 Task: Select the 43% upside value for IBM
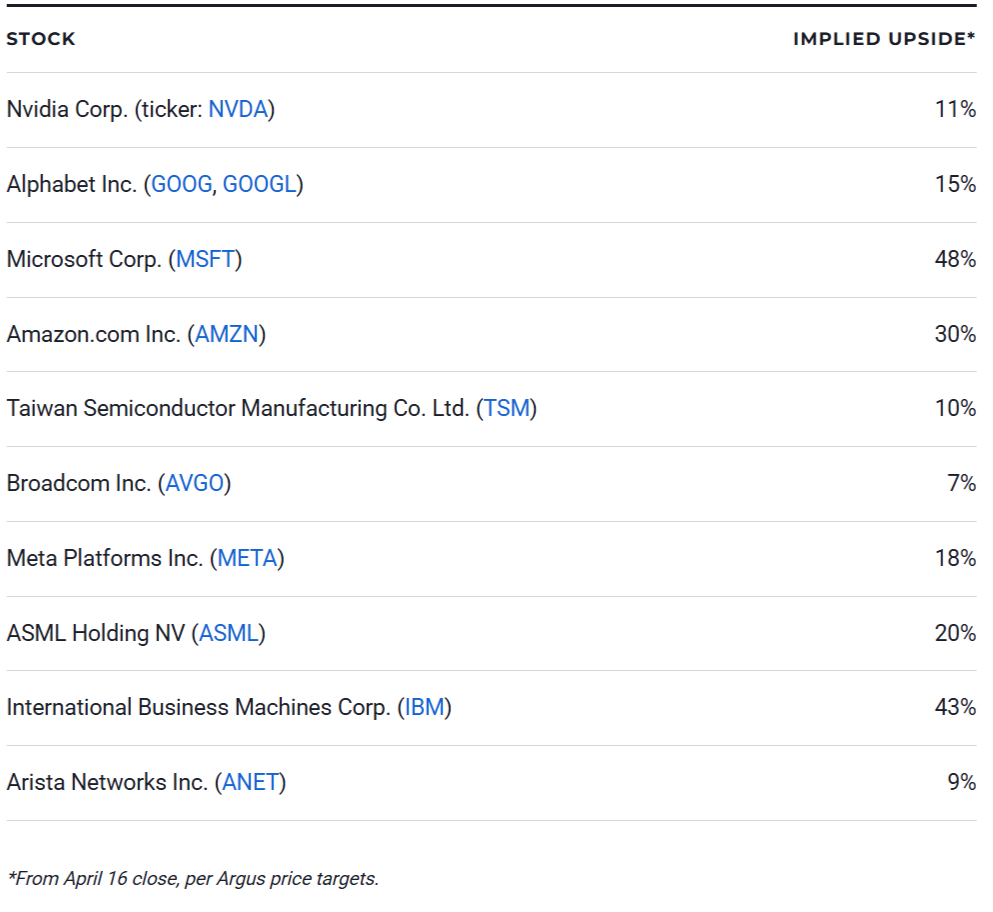[x=956, y=707]
